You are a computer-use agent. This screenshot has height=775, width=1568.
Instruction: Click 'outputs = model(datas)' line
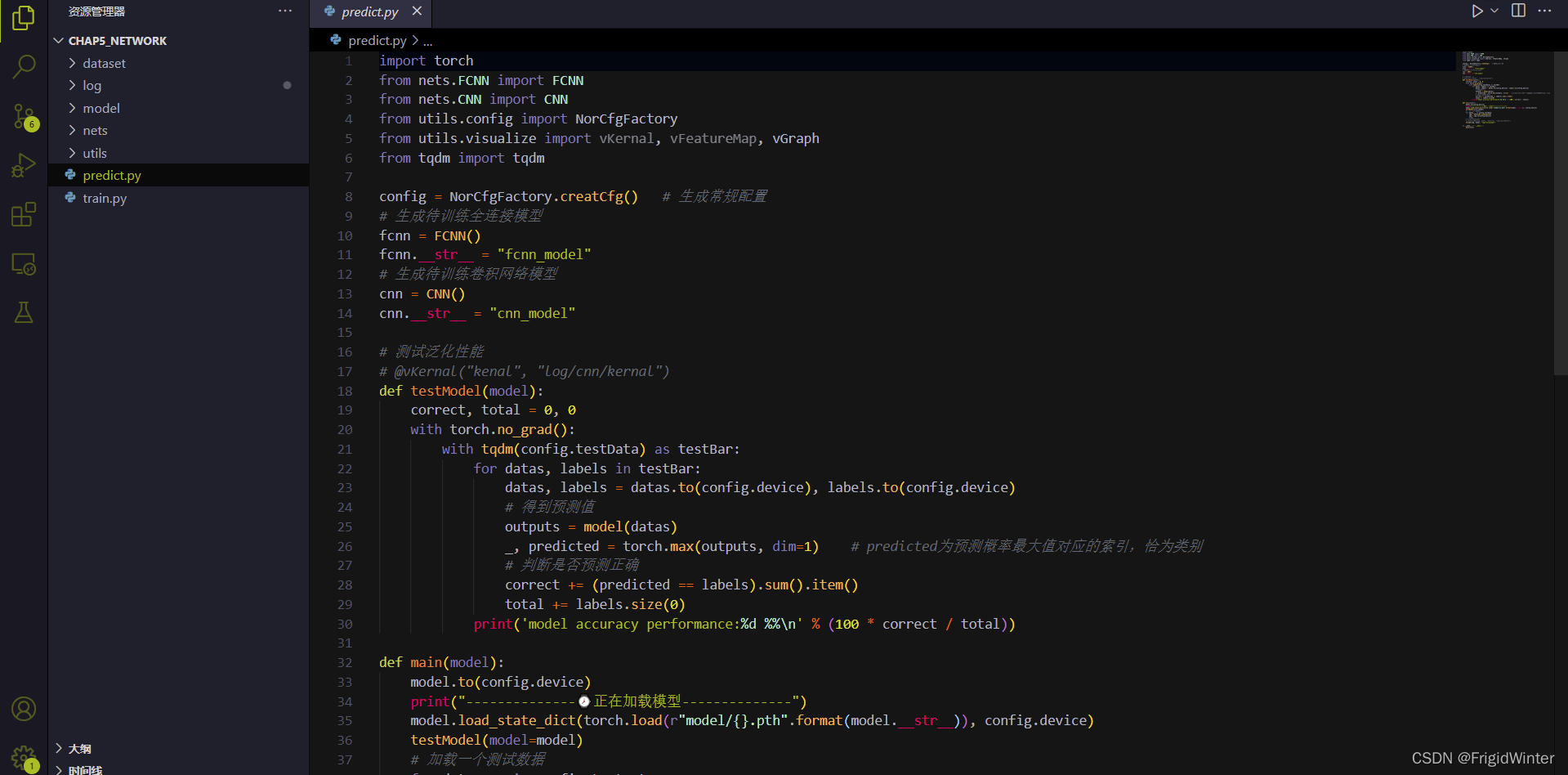click(591, 526)
